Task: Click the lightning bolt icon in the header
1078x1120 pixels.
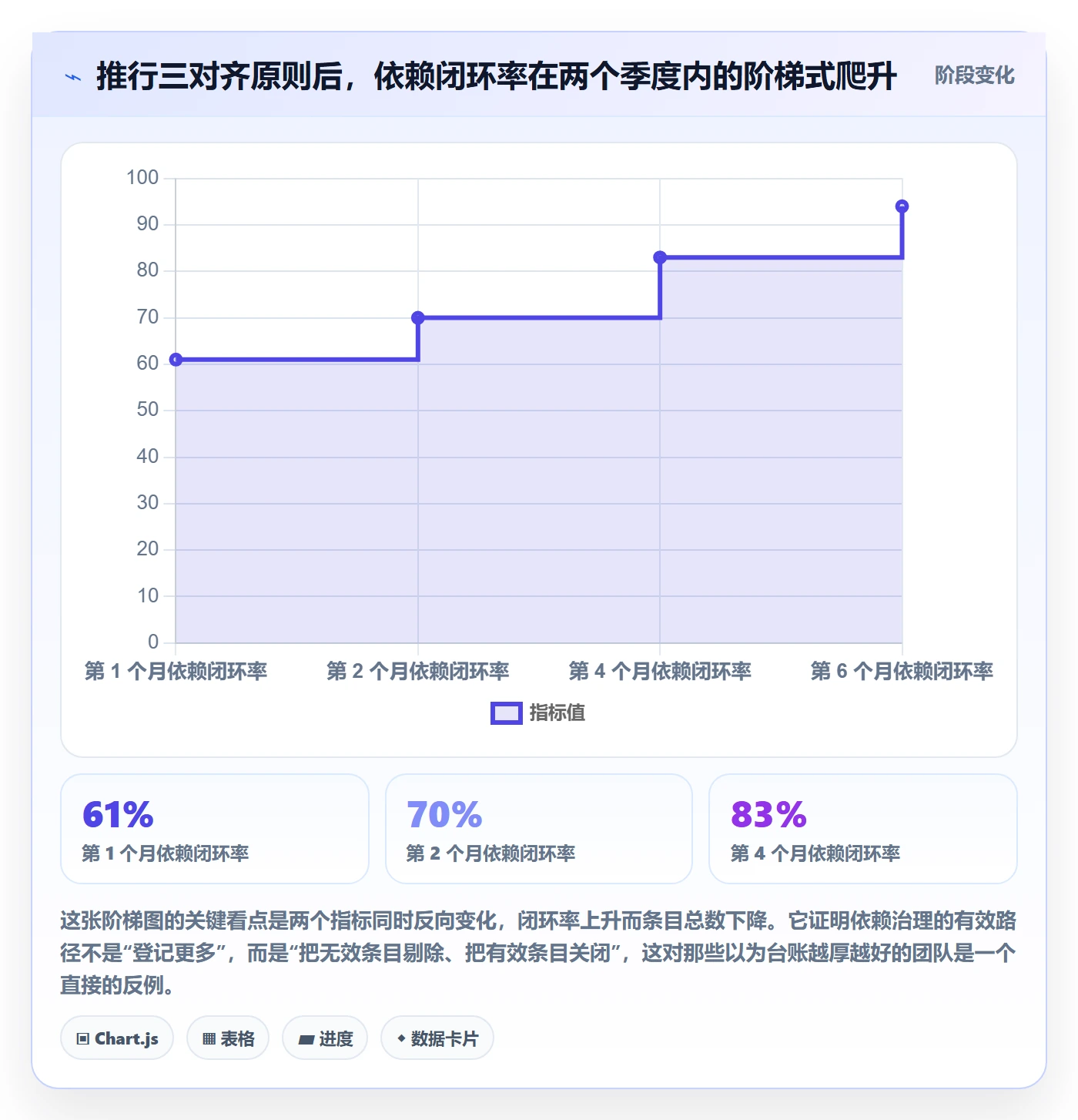Action: point(73,77)
